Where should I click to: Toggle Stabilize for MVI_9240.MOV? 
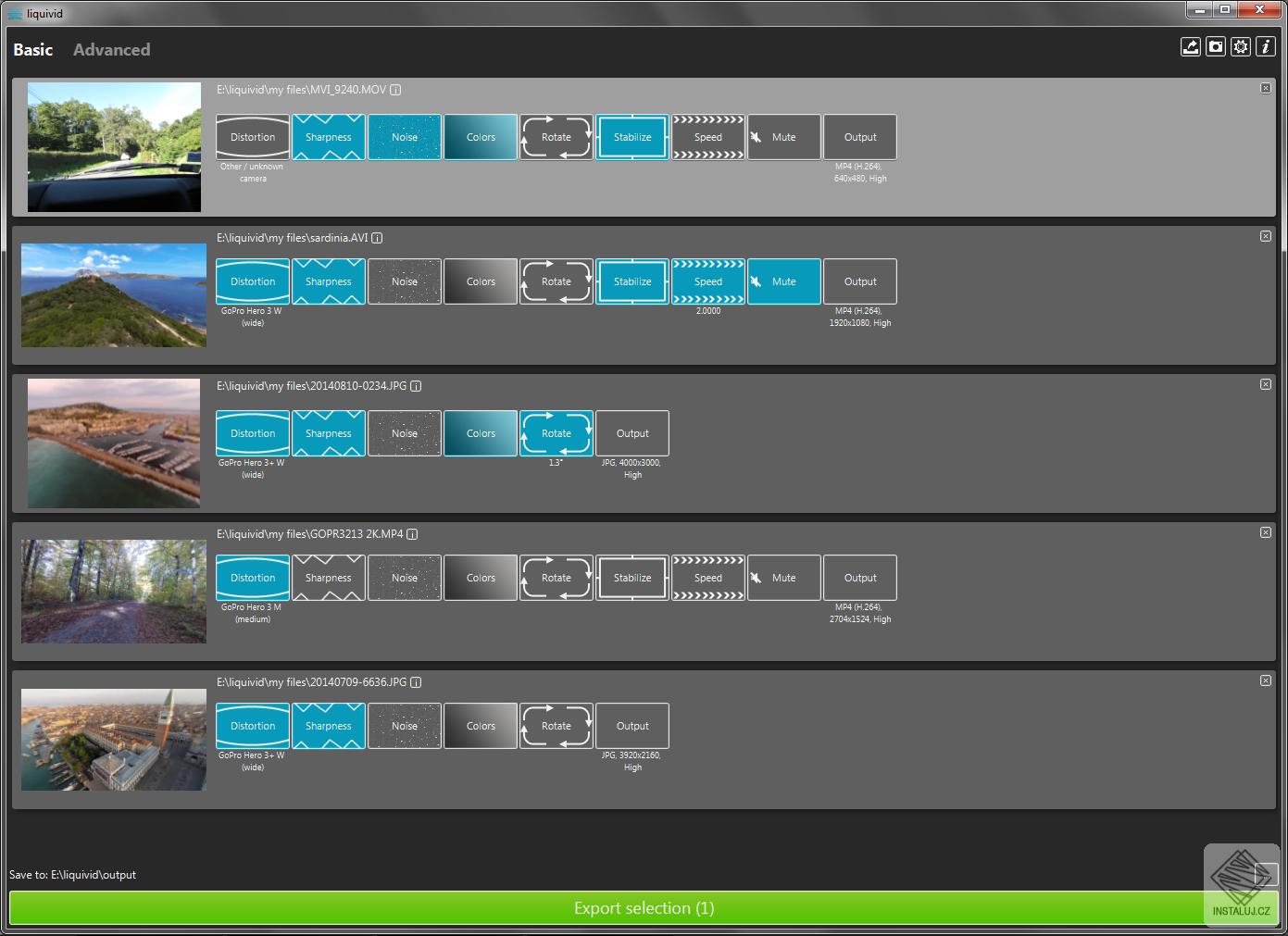click(x=632, y=137)
